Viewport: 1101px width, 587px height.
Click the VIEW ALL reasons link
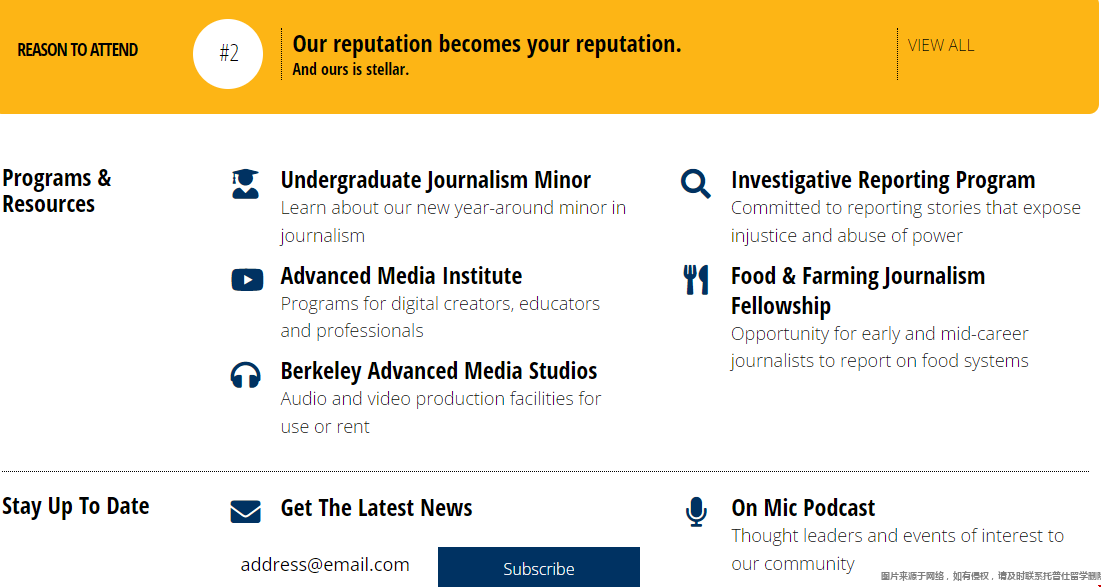[x=941, y=46]
